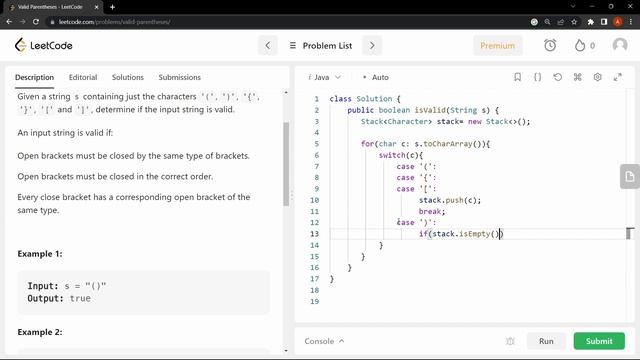The width and height of the screenshot is (640, 360).
Task: Click the 'switch(c){' line
Action: [401, 155]
